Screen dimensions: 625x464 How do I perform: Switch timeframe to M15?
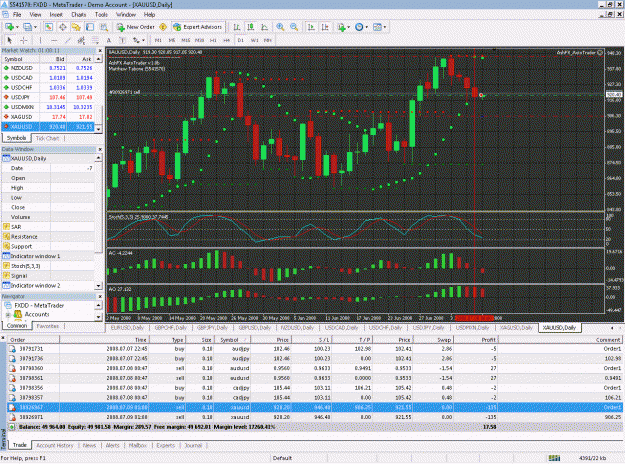click(185, 40)
